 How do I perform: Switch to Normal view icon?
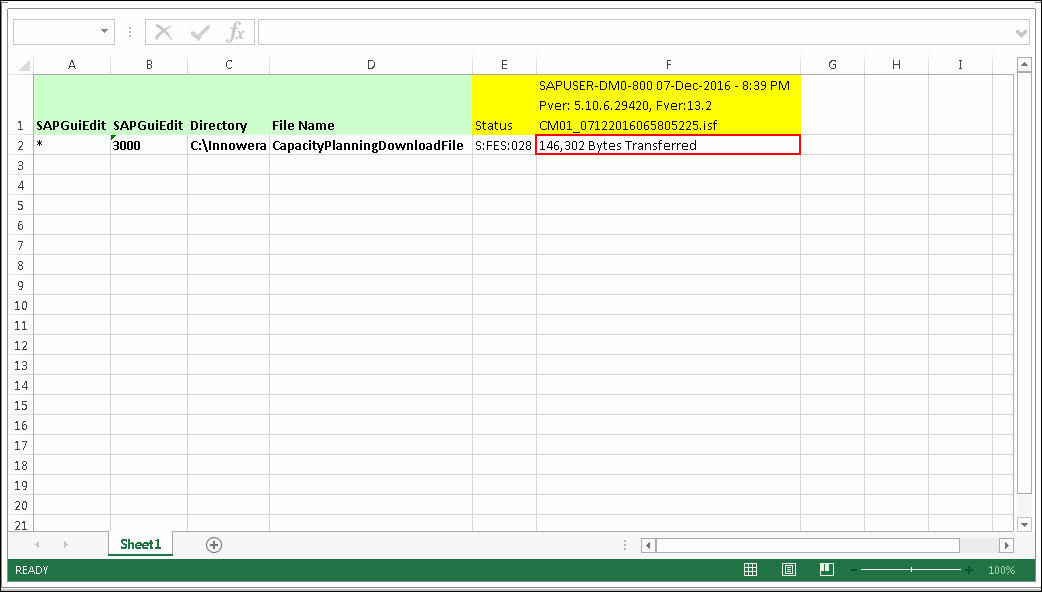(750, 570)
